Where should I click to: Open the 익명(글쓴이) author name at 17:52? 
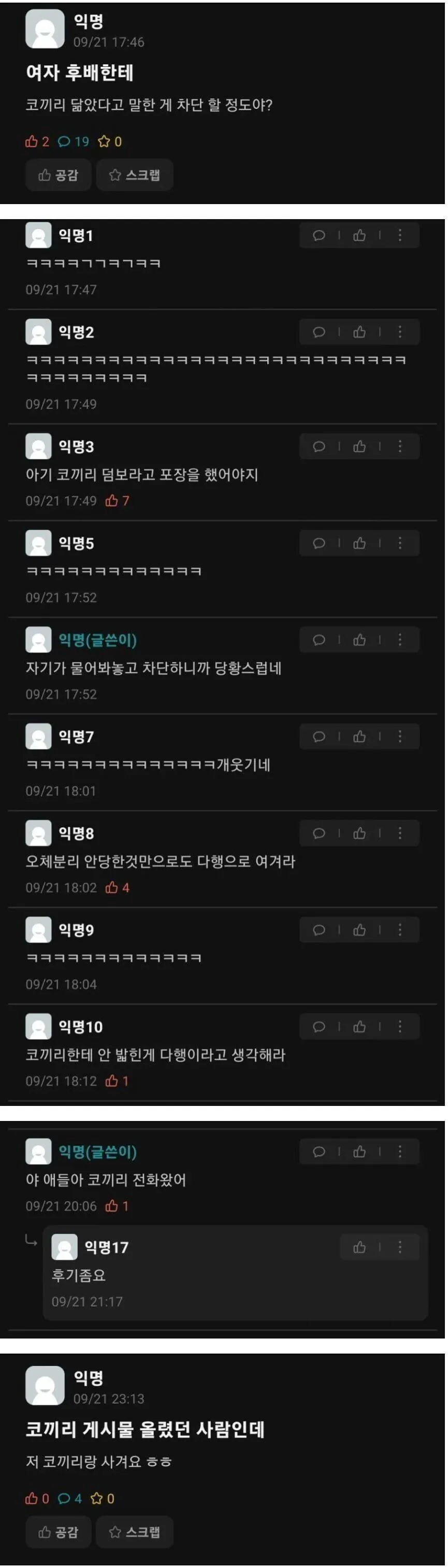point(97,640)
